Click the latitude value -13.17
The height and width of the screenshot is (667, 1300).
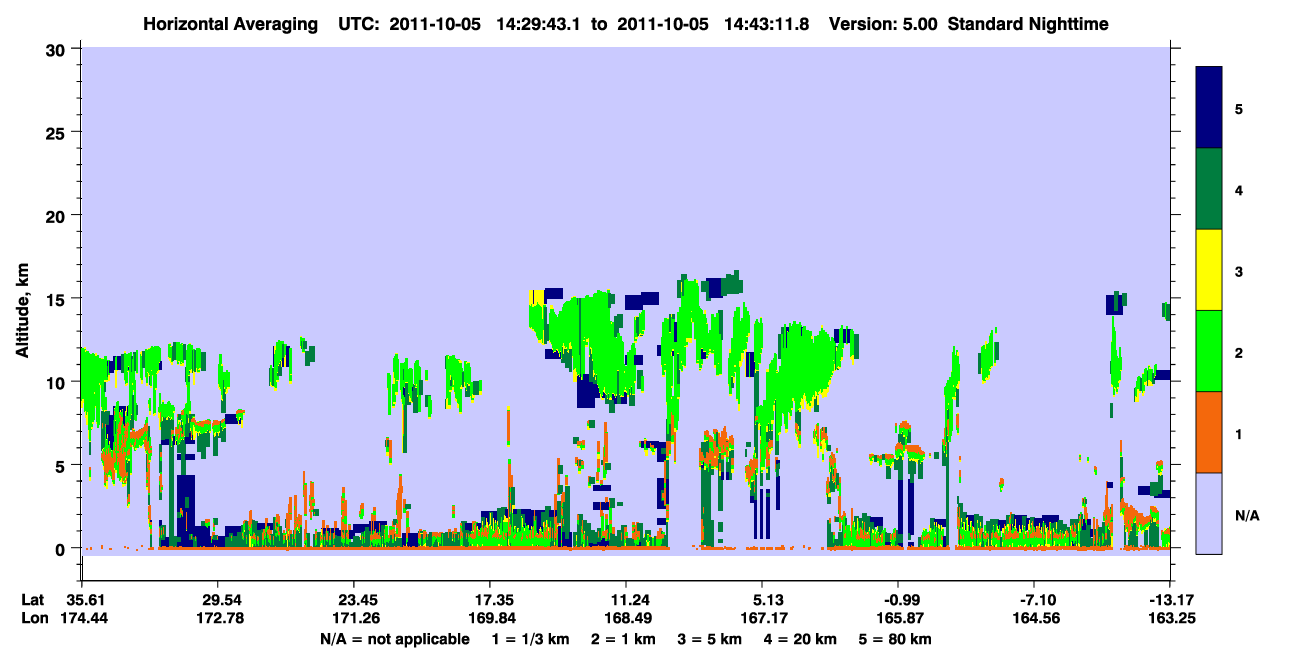coord(1169,599)
